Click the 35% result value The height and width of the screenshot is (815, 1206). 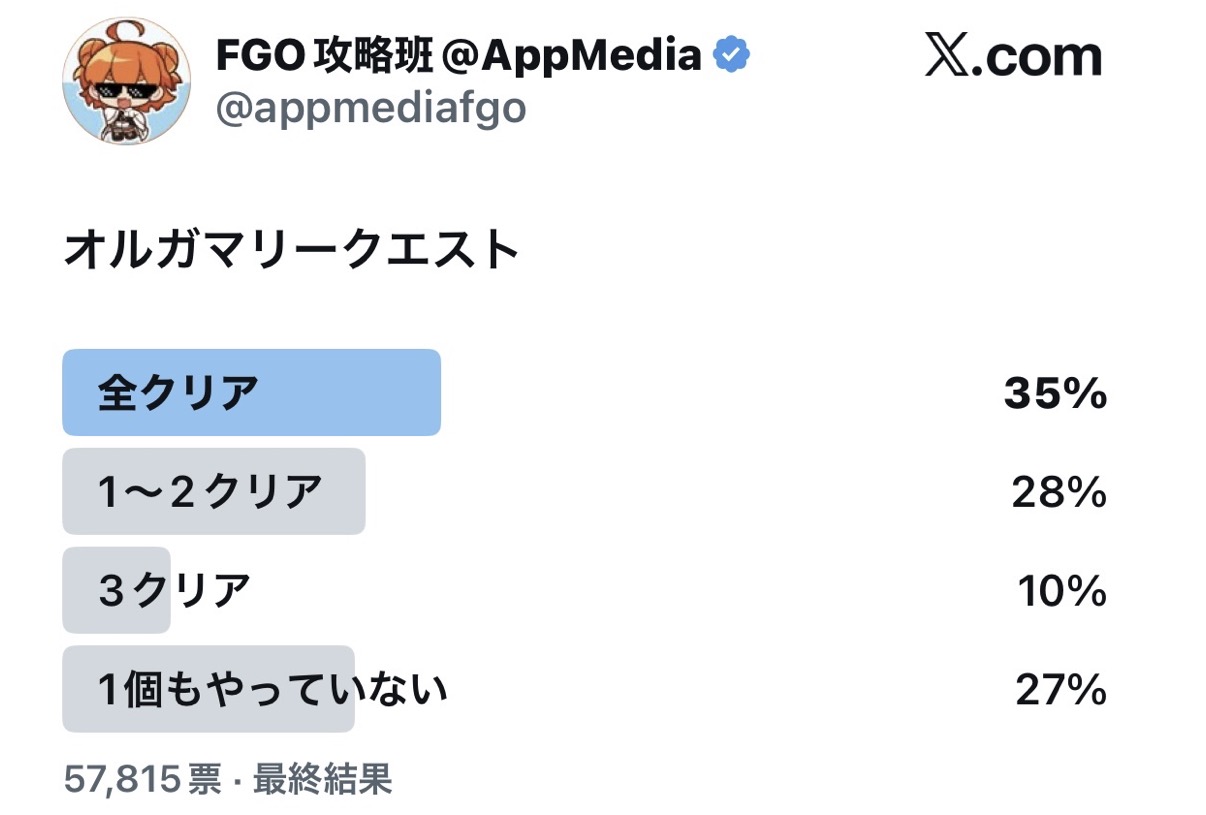(x=1055, y=394)
